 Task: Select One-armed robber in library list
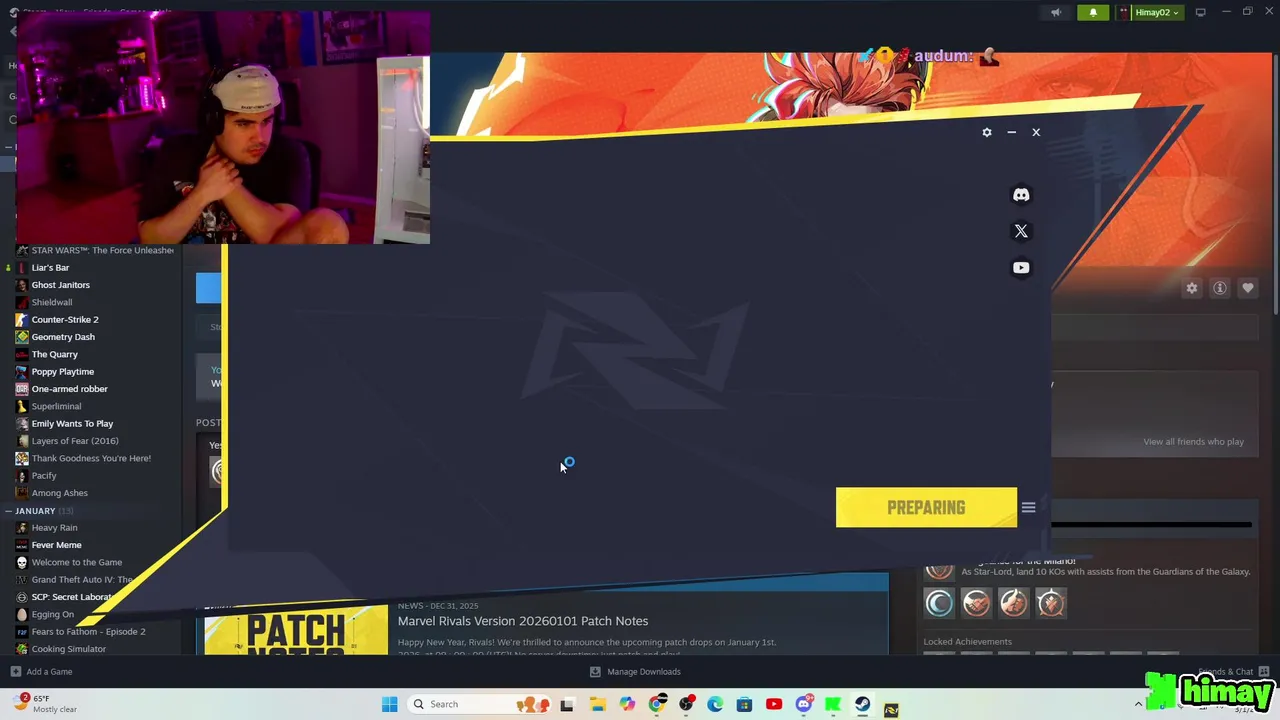[x=69, y=389]
